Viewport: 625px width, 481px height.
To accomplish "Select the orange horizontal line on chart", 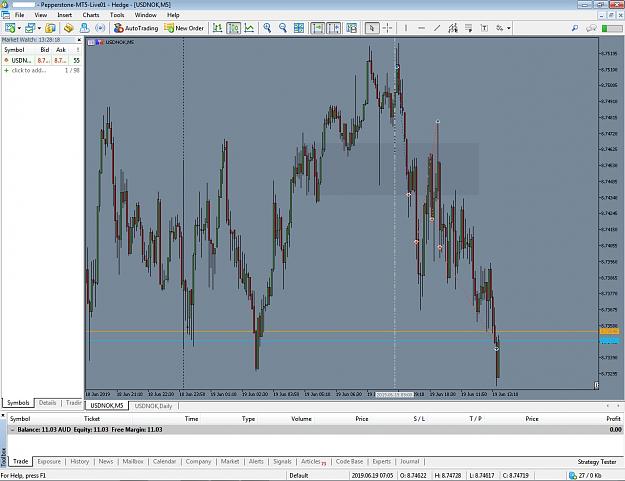I will click(x=342, y=332).
